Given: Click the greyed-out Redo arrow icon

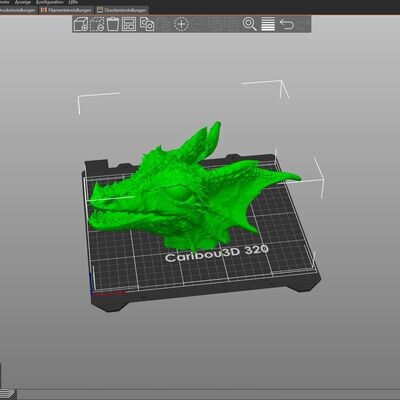Looking at the screenshot, I should [x=303, y=24].
